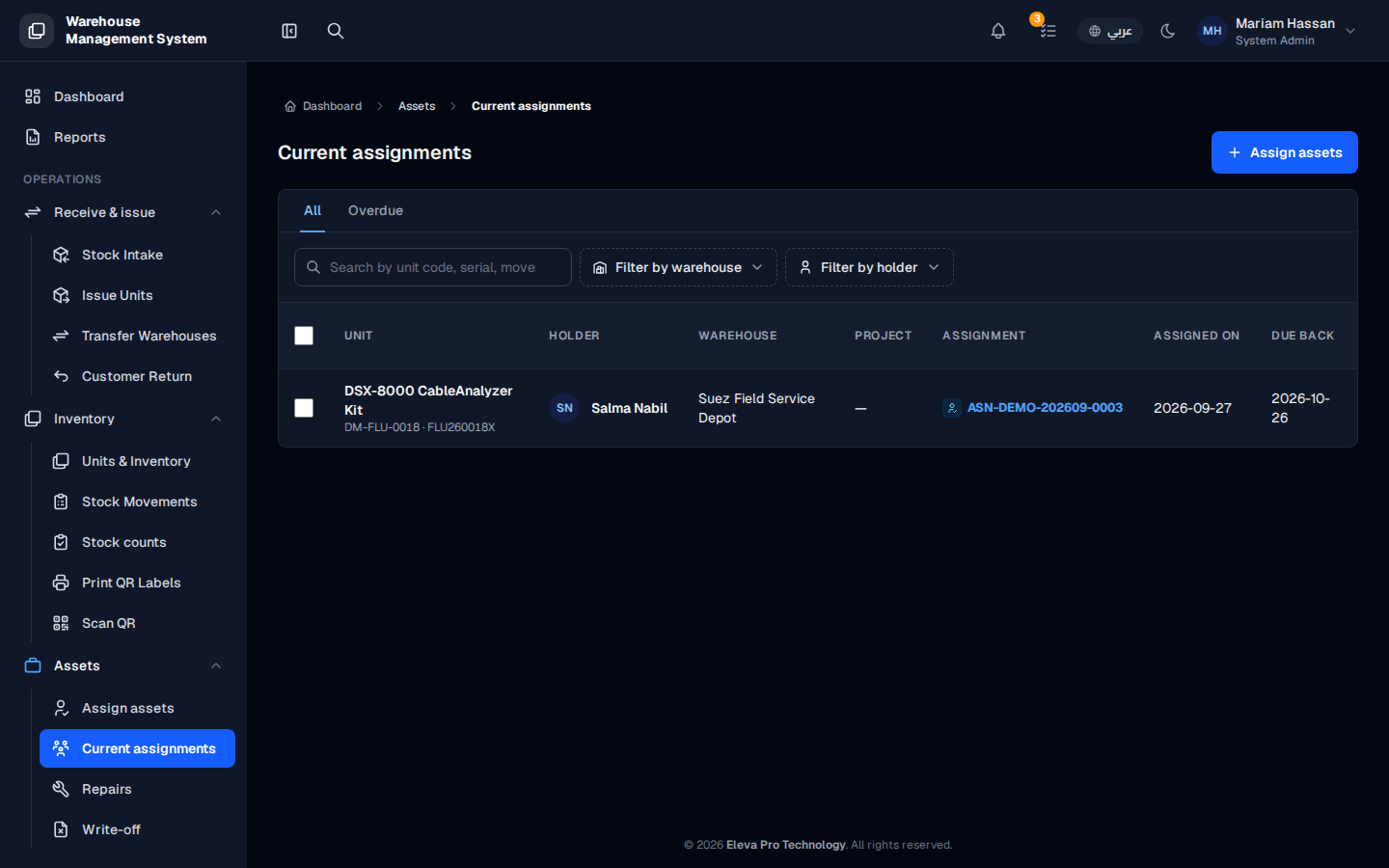1389x868 pixels.
Task: Click the Warehouse Management System logo icon
Action: point(37,31)
